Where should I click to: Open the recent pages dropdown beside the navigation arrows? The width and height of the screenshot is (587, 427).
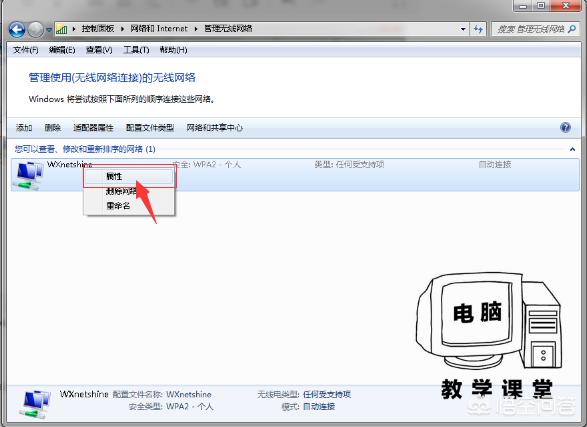(x=49, y=30)
